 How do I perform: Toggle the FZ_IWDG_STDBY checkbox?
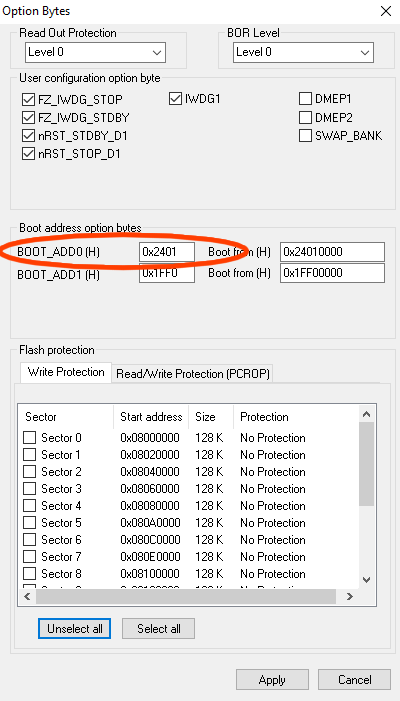coord(28,118)
